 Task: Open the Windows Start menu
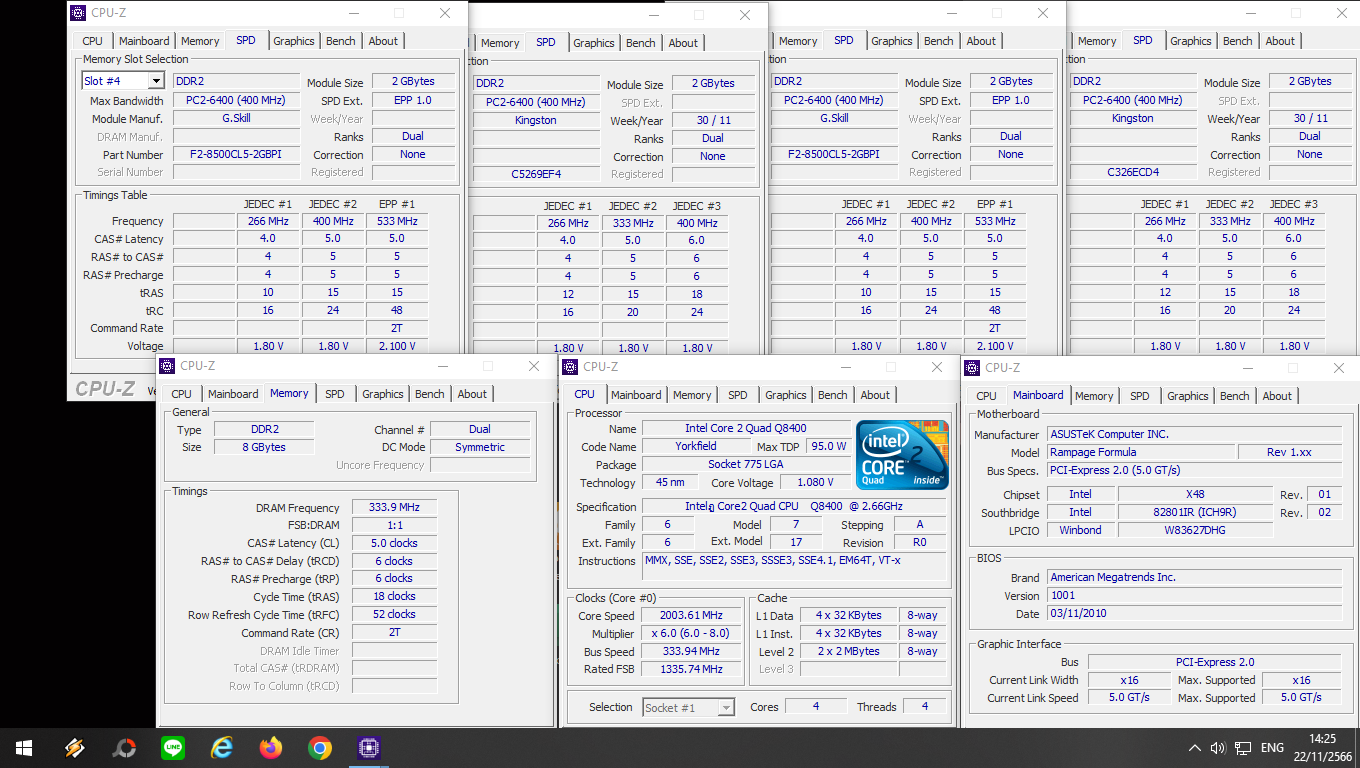point(23,747)
